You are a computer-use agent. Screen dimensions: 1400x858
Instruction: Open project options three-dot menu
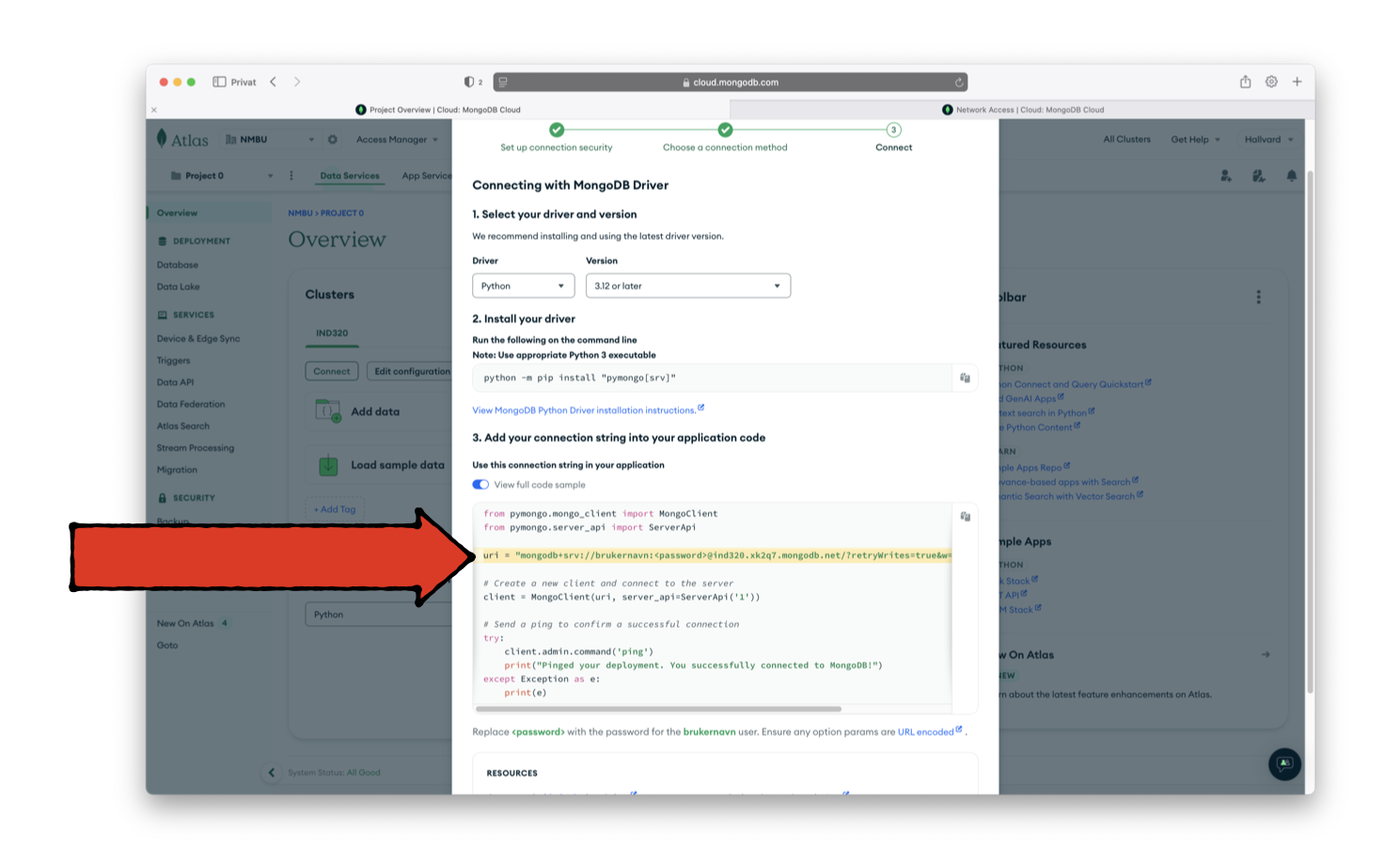pyautogui.click(x=291, y=176)
